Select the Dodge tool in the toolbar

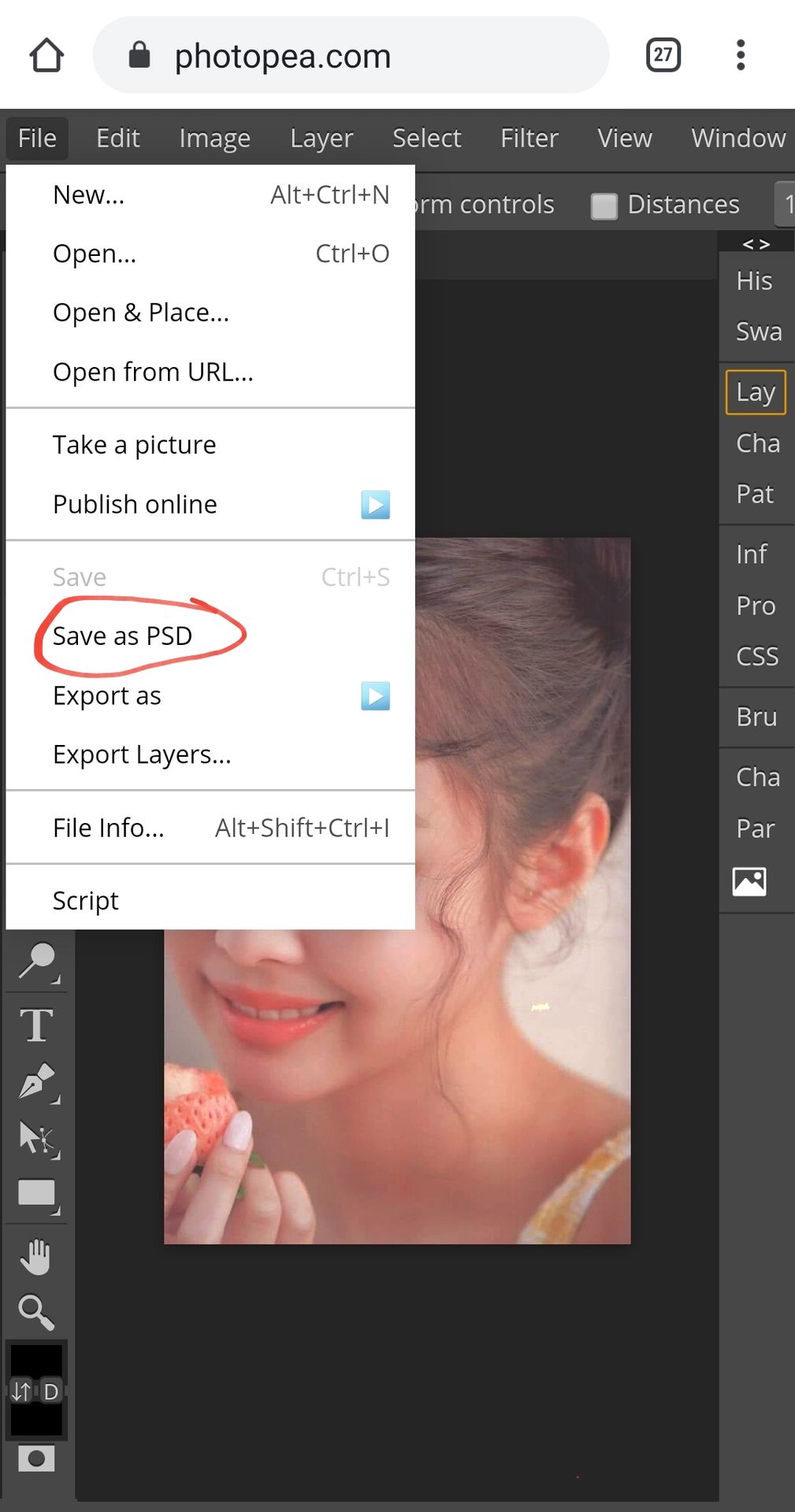coord(38,961)
